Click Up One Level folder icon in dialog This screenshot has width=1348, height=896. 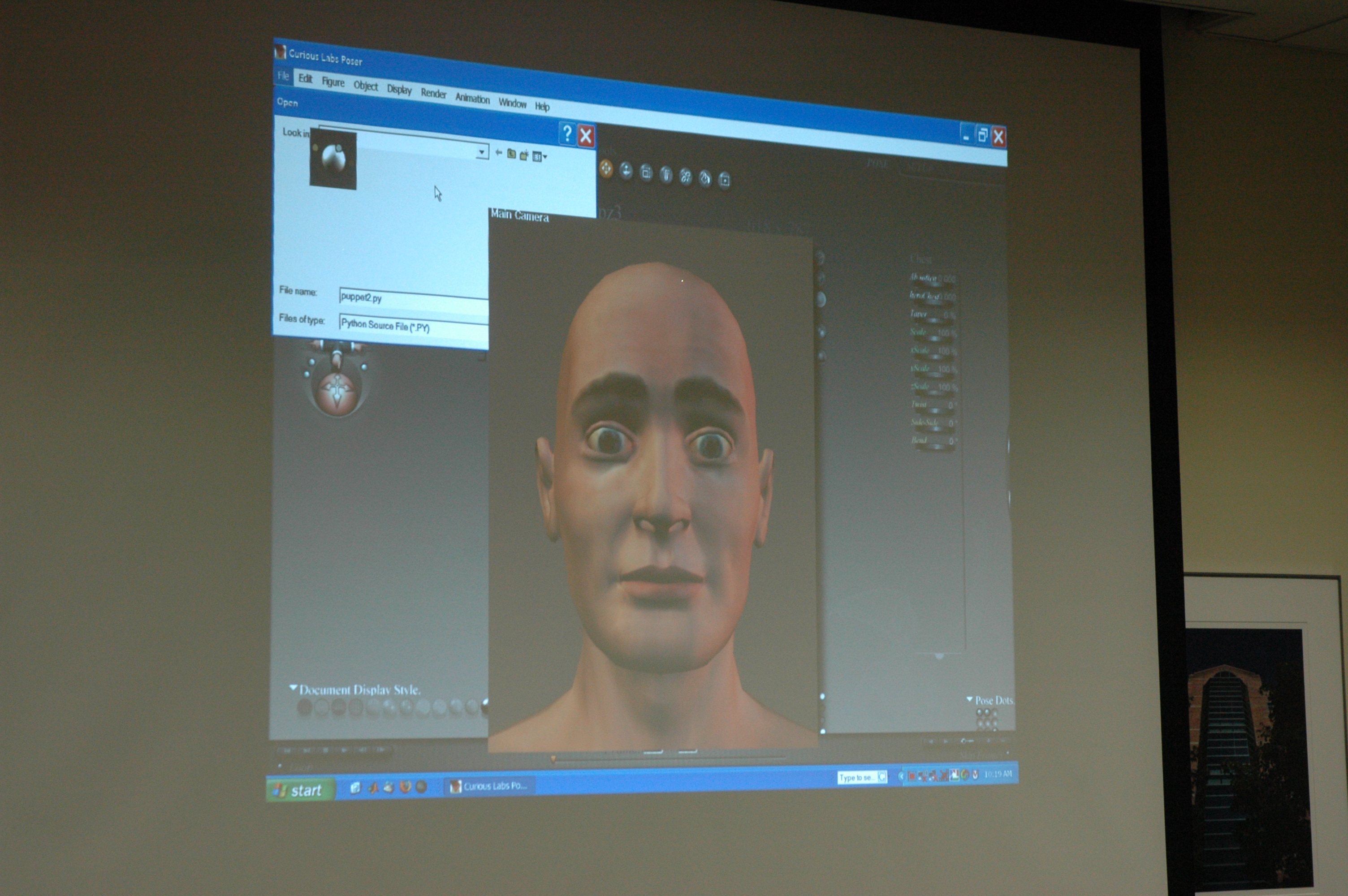point(511,154)
